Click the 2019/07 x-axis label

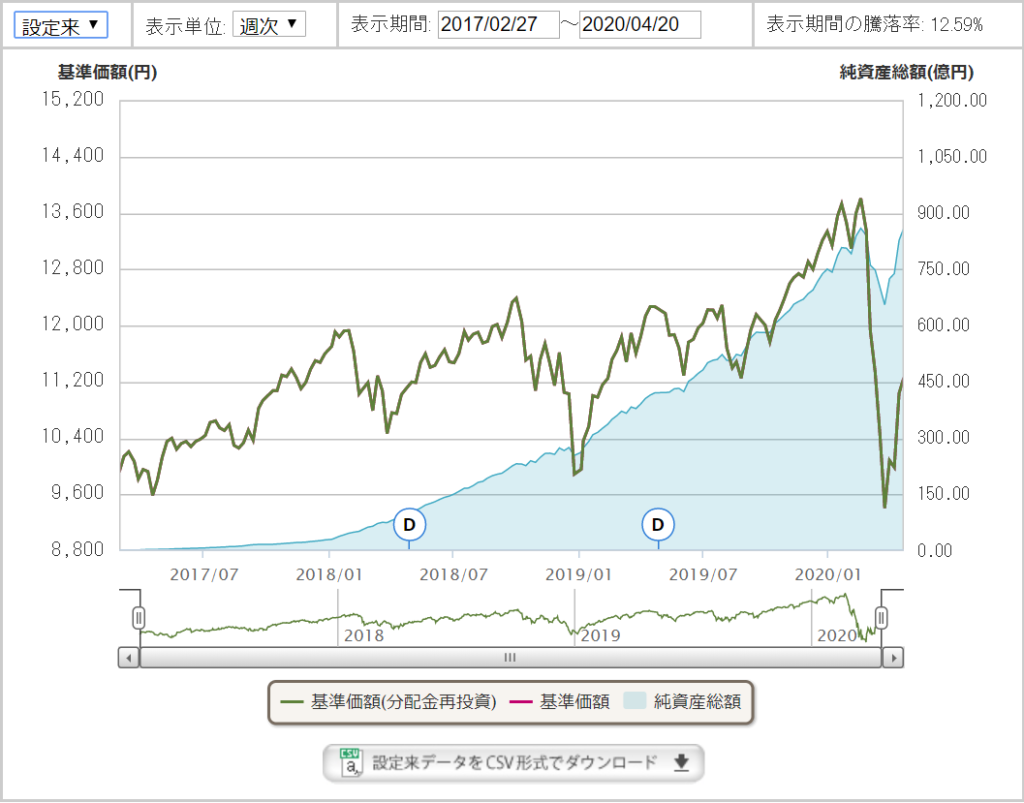pos(703,575)
